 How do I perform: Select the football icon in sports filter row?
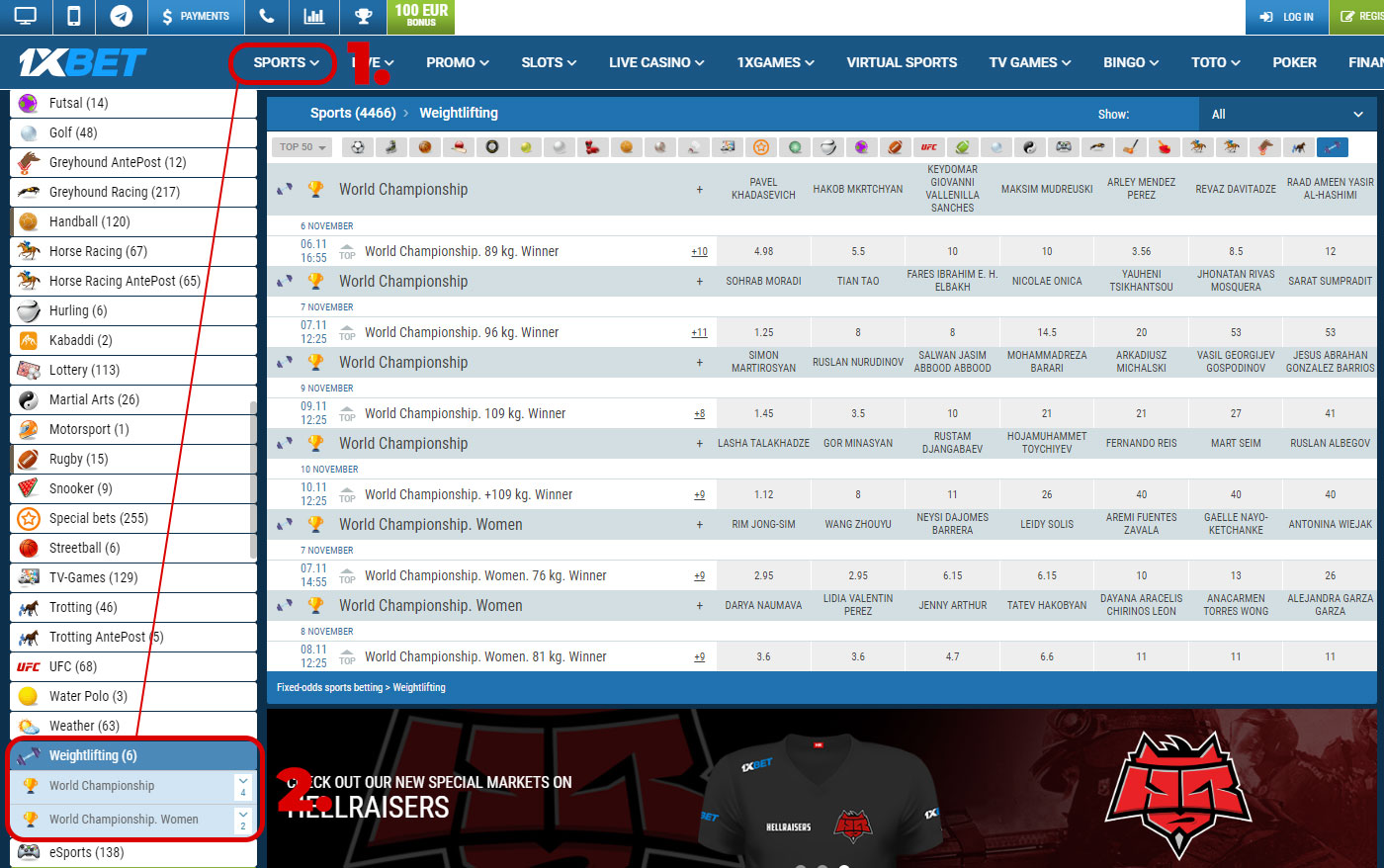point(358,147)
